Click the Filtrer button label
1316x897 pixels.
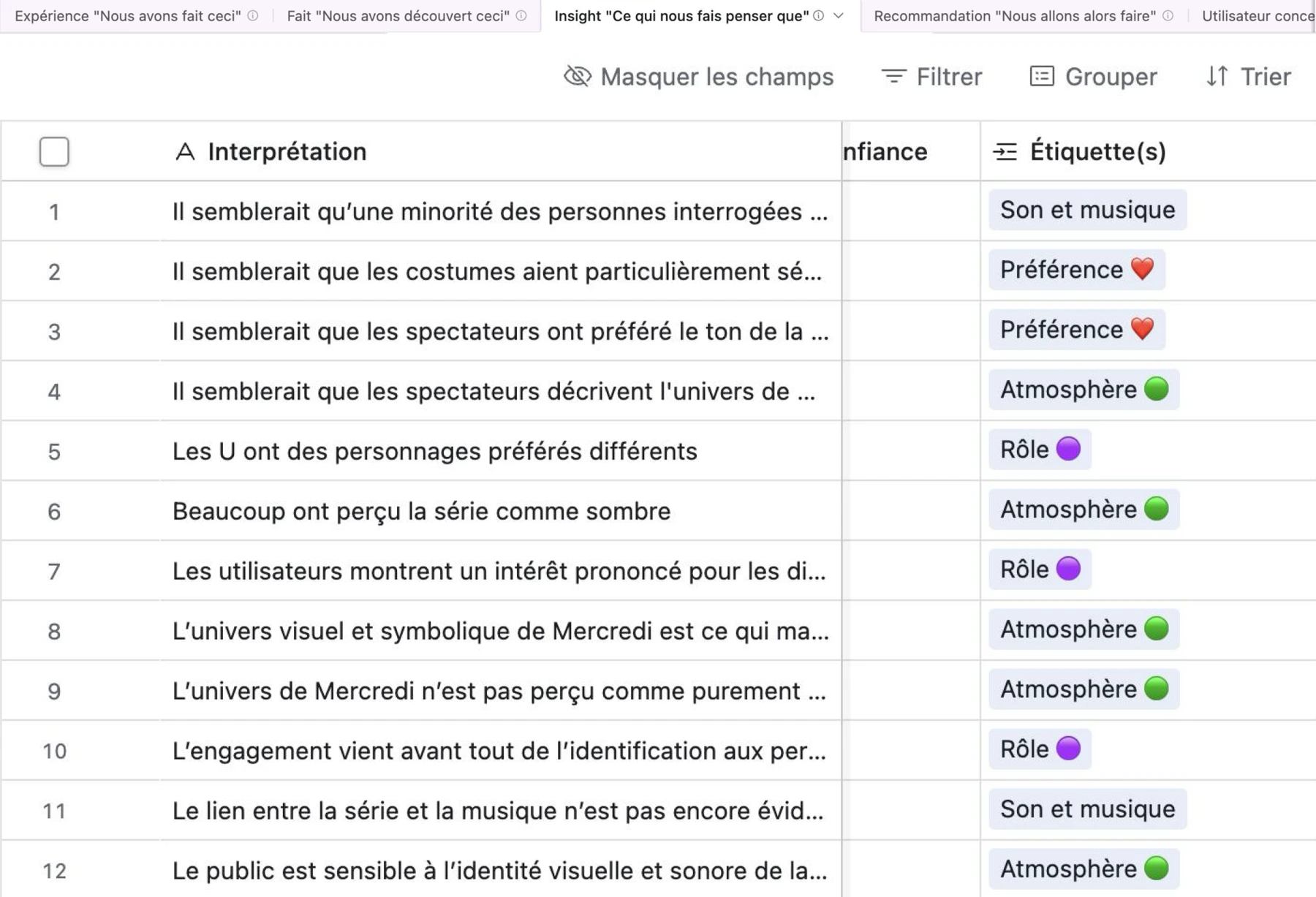coord(950,76)
